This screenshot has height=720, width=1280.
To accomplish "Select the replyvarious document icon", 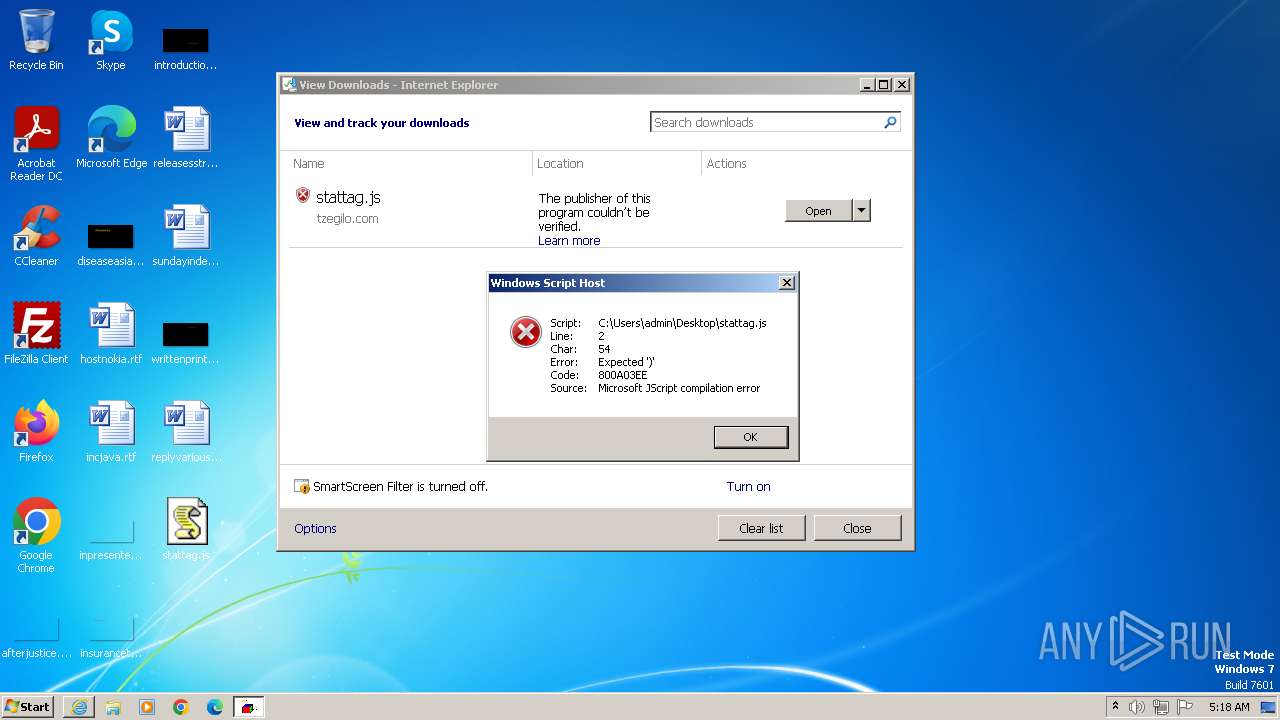I will point(186,432).
